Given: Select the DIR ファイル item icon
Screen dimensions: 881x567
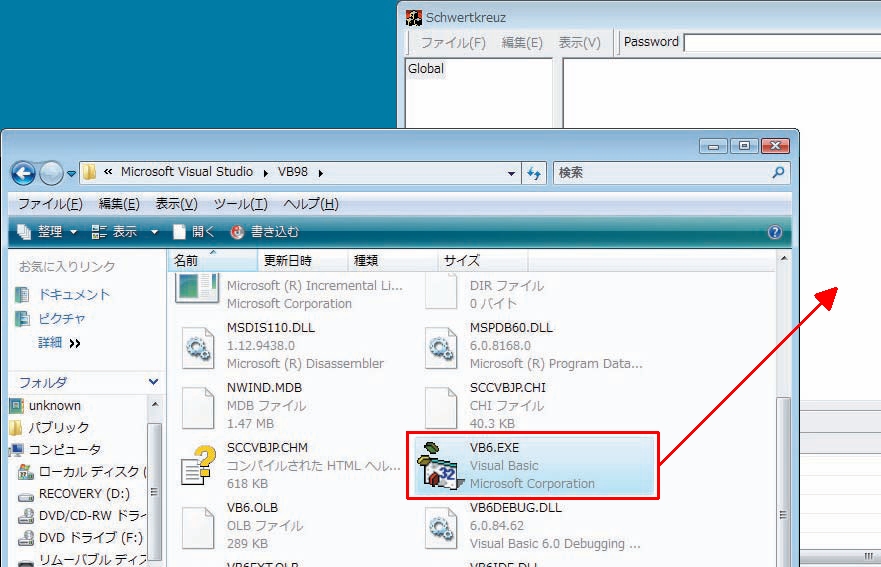Looking at the screenshot, I should point(441,291).
